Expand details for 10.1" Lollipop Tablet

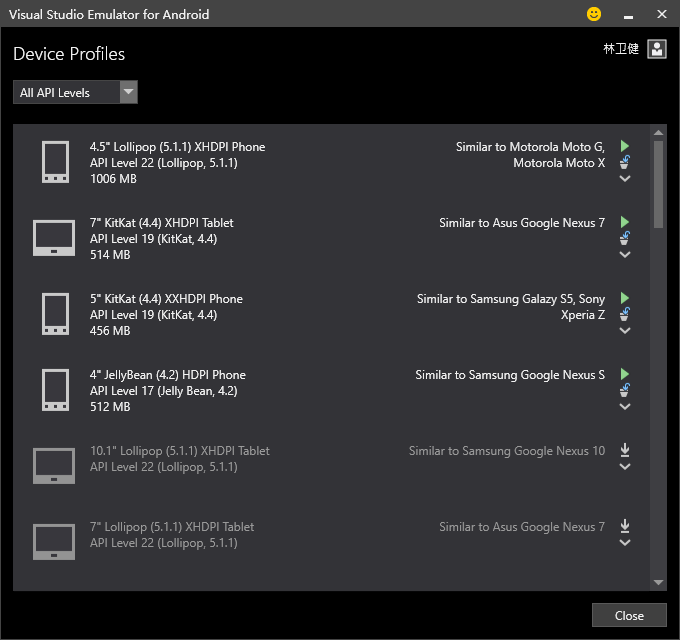[624, 467]
